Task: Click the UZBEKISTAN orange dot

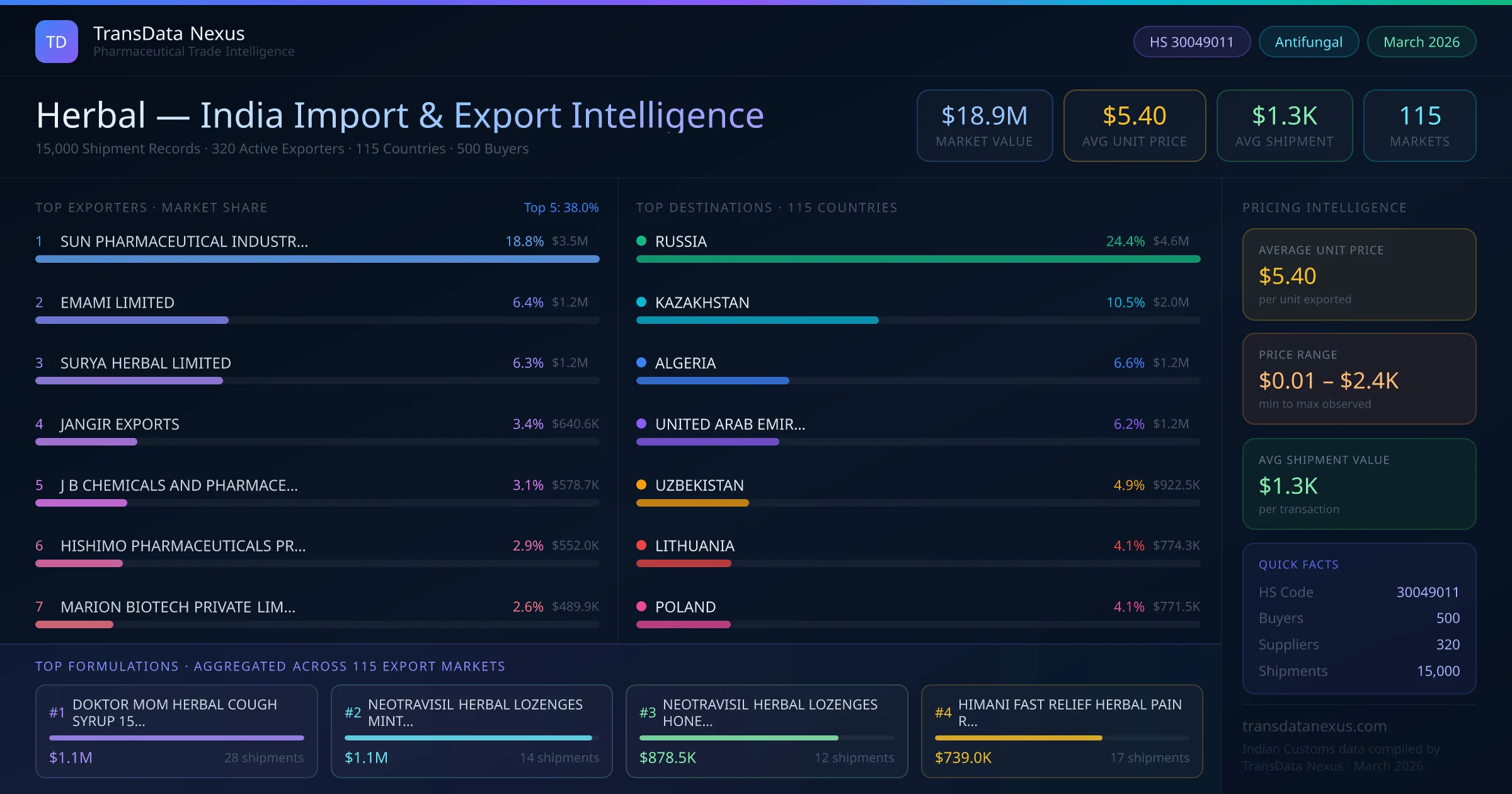Action: coord(641,485)
